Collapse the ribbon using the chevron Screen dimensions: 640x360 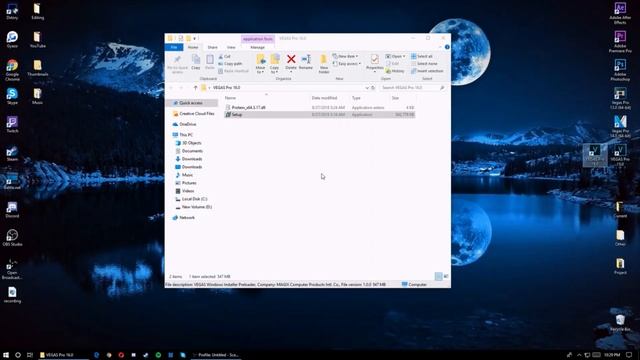tap(440, 47)
